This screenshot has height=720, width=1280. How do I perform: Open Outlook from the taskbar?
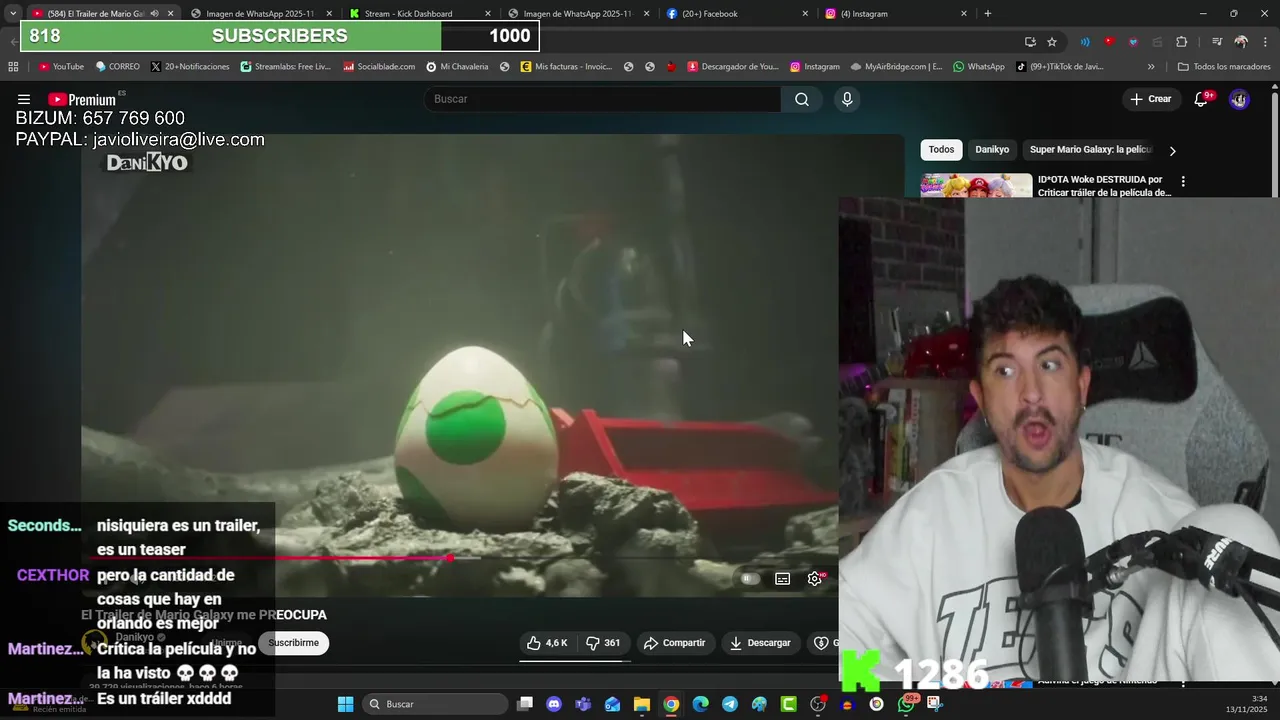(612, 704)
